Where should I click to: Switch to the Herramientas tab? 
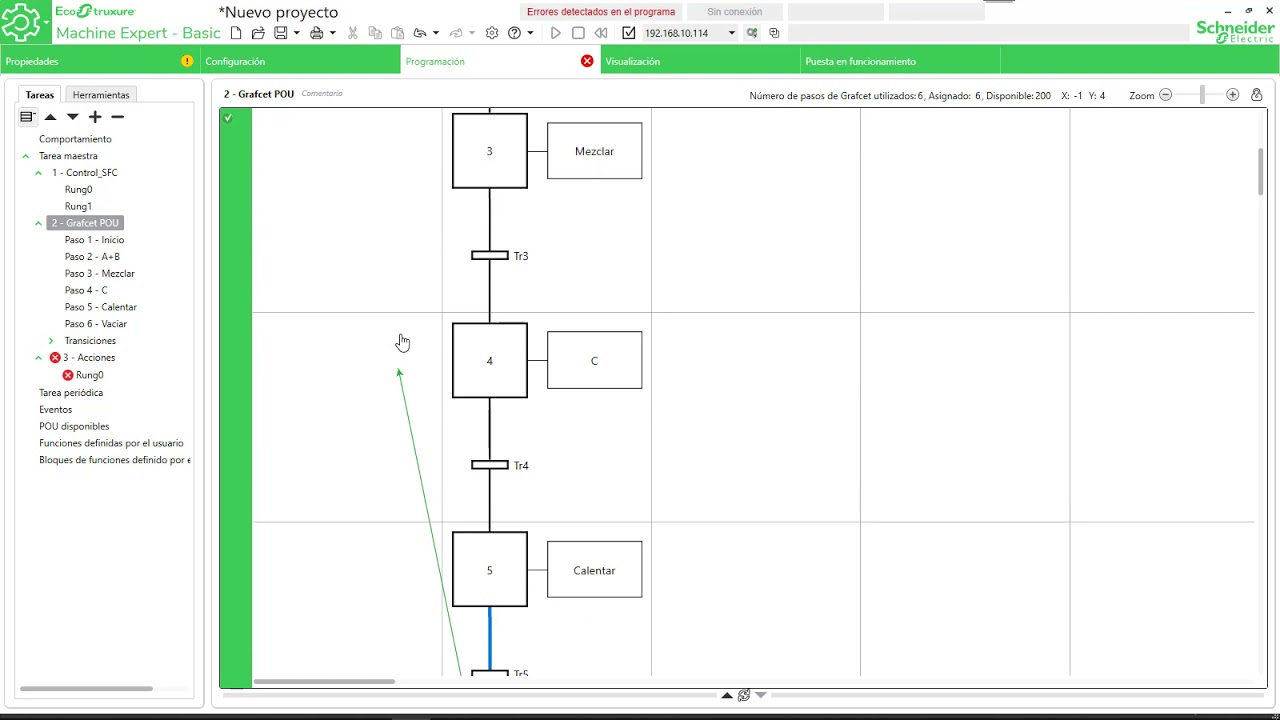pos(101,95)
